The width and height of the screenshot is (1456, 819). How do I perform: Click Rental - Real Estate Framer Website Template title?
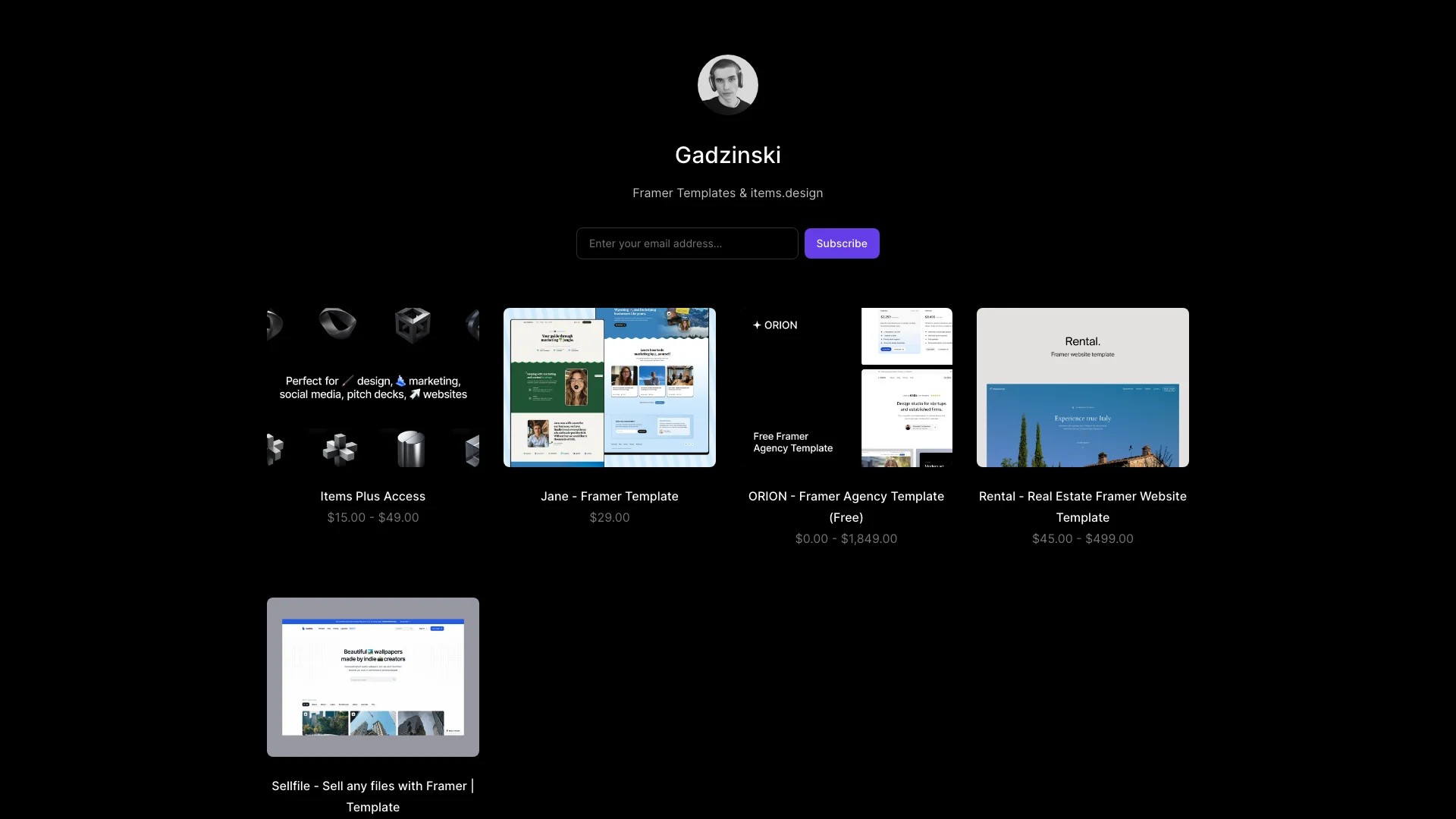(1083, 507)
